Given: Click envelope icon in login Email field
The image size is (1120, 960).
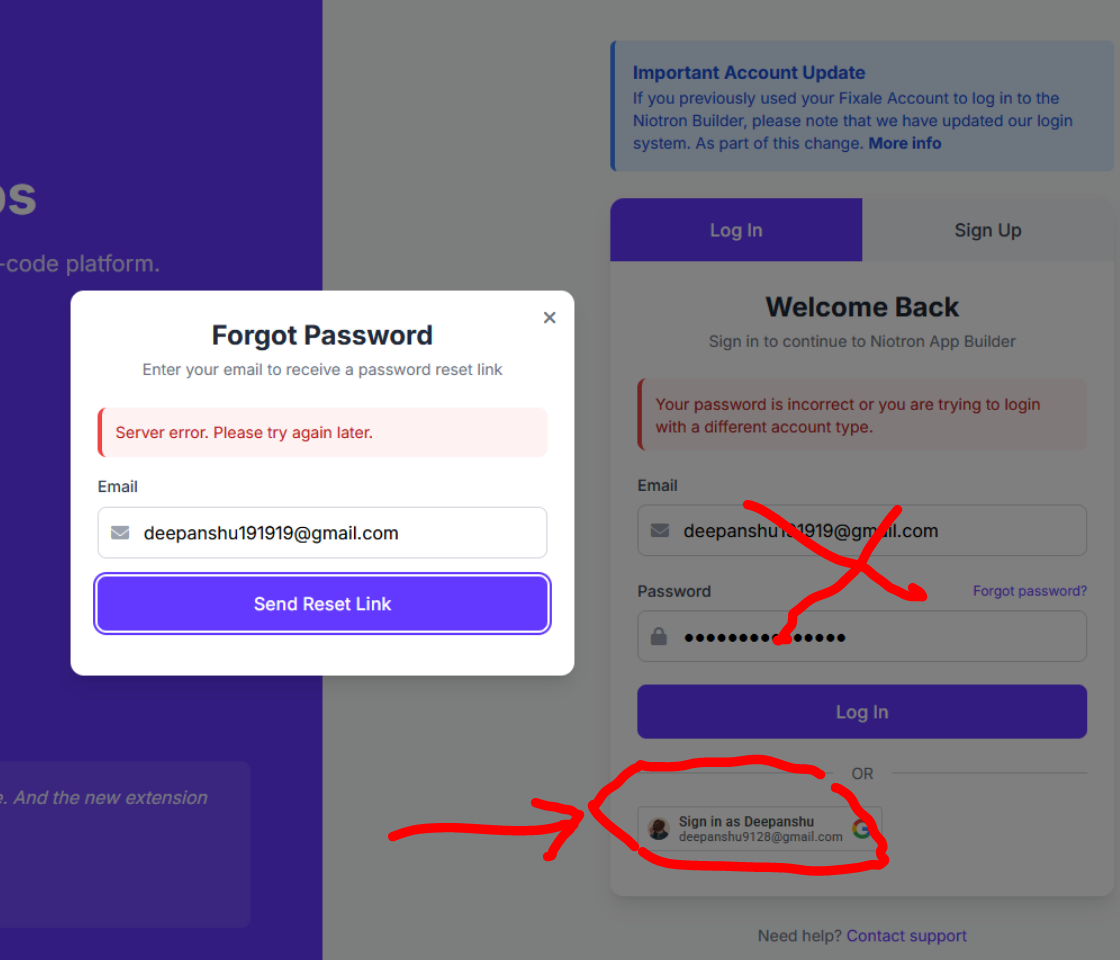Looking at the screenshot, I should (x=660, y=531).
